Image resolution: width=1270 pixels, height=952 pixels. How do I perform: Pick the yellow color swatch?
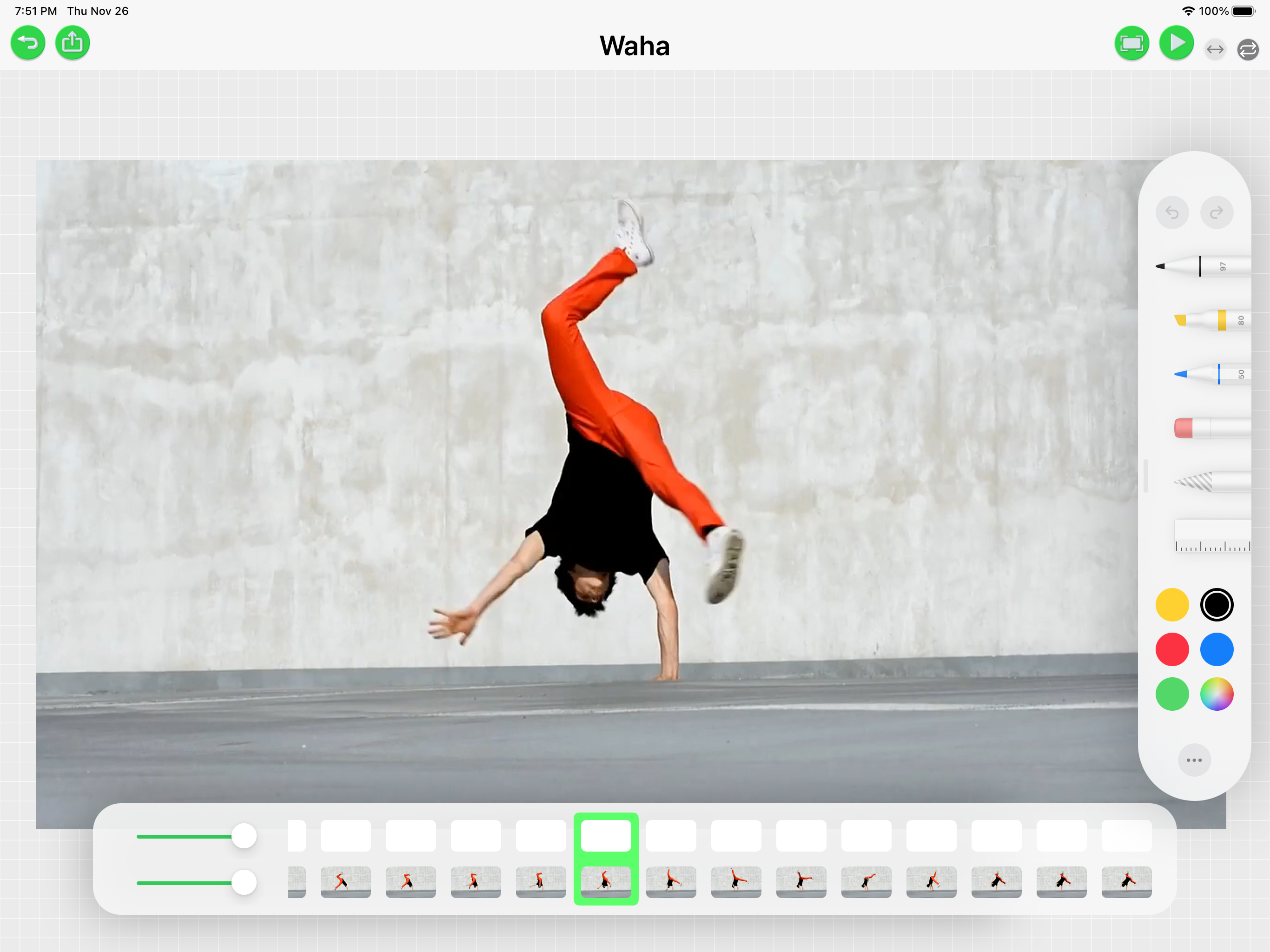coord(1172,605)
